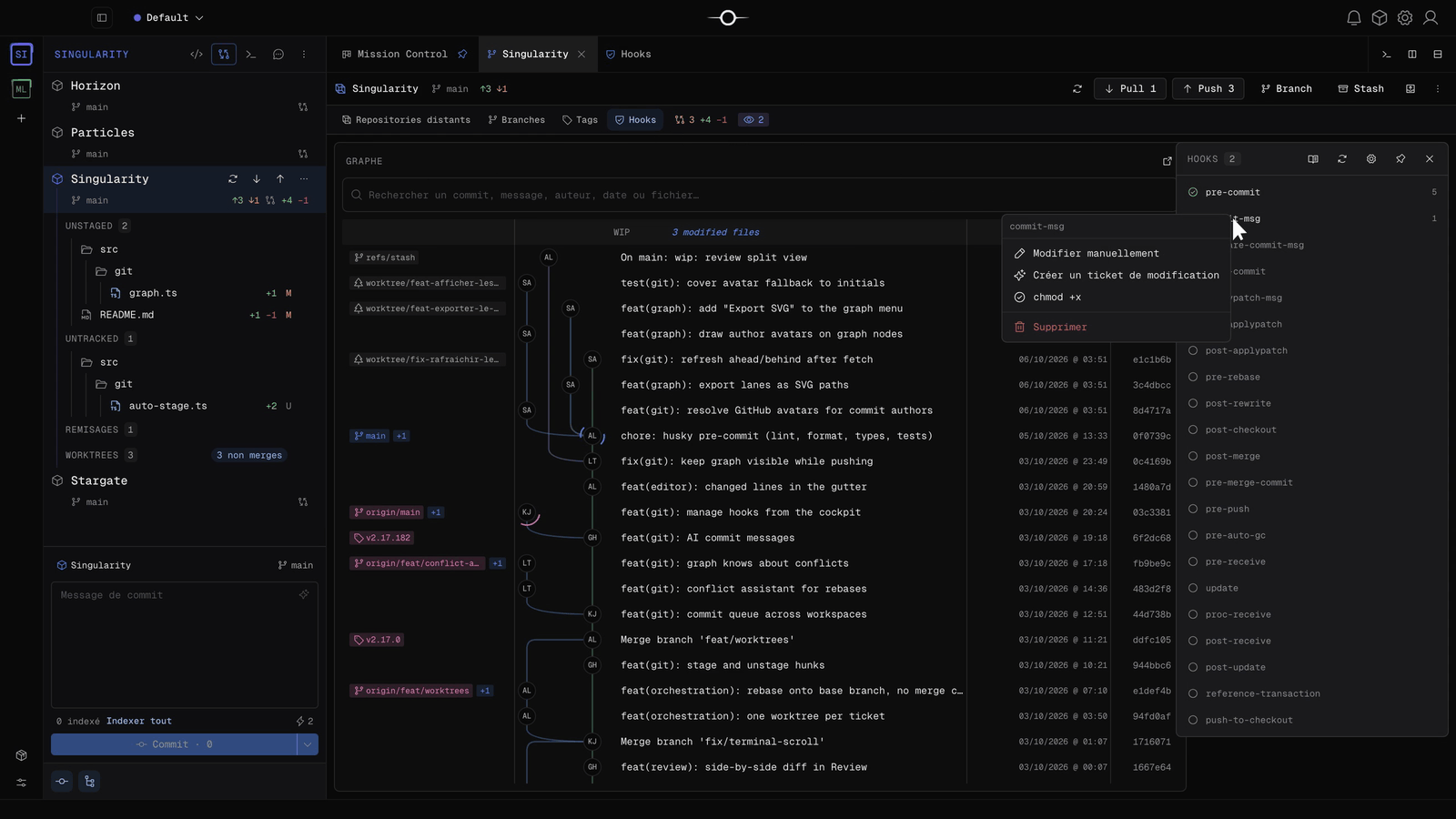This screenshot has width=1456, height=819.
Task: Open the worktree icon in the bottom bar
Action: [89, 782]
